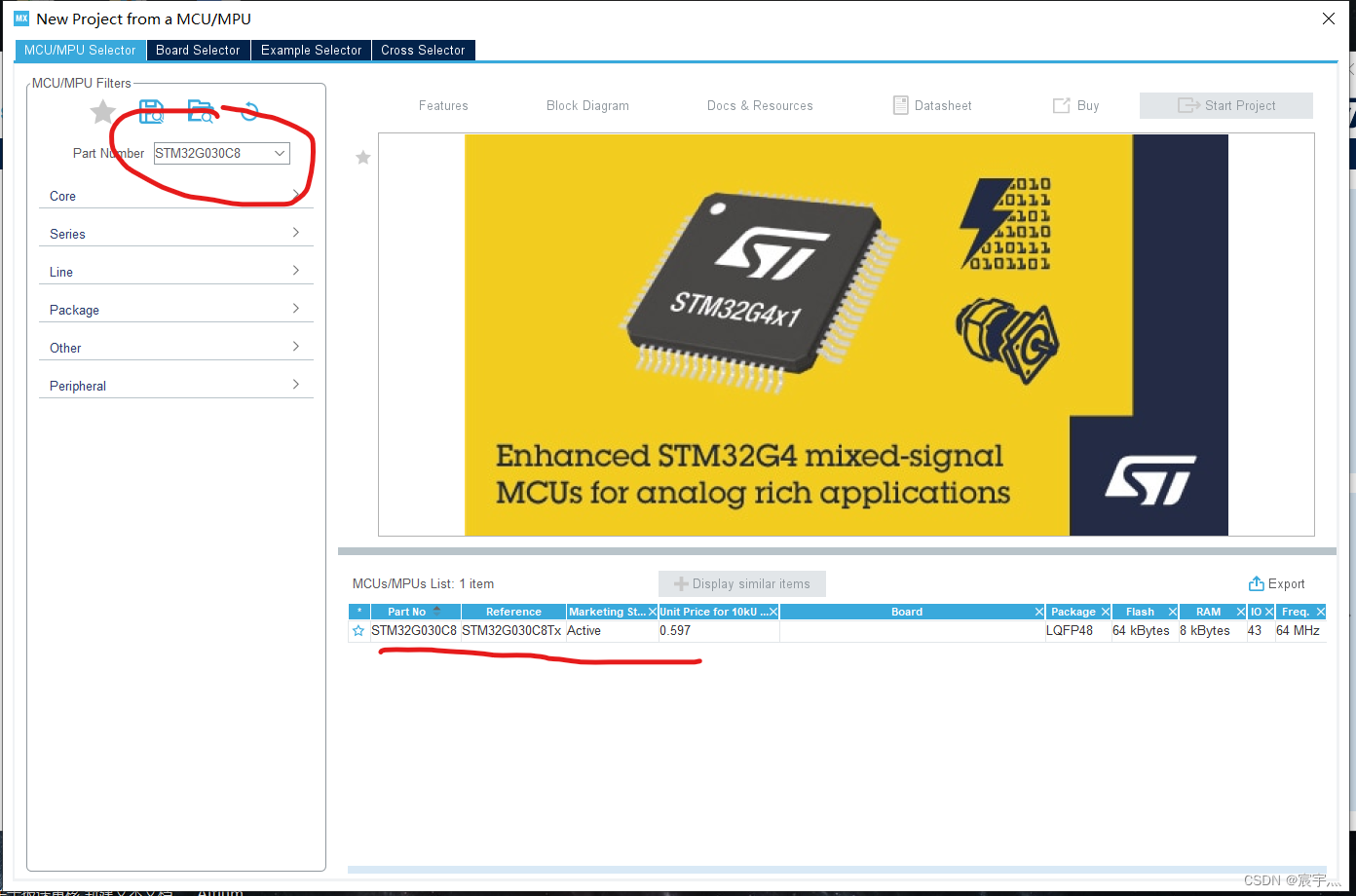1356x896 pixels.
Task: Click the 0.597 unit price cell
Action: point(719,631)
